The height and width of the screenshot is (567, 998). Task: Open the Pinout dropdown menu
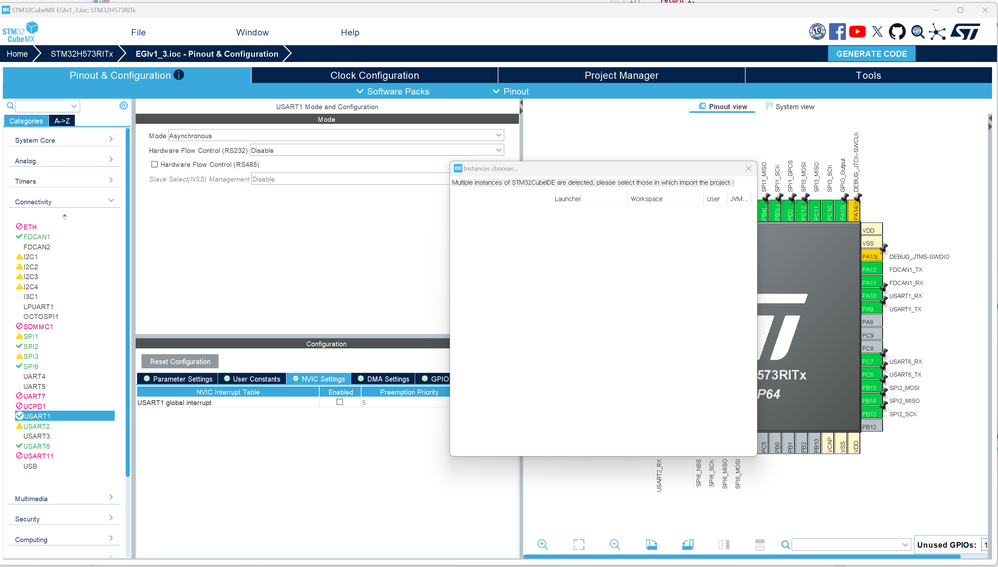point(510,92)
